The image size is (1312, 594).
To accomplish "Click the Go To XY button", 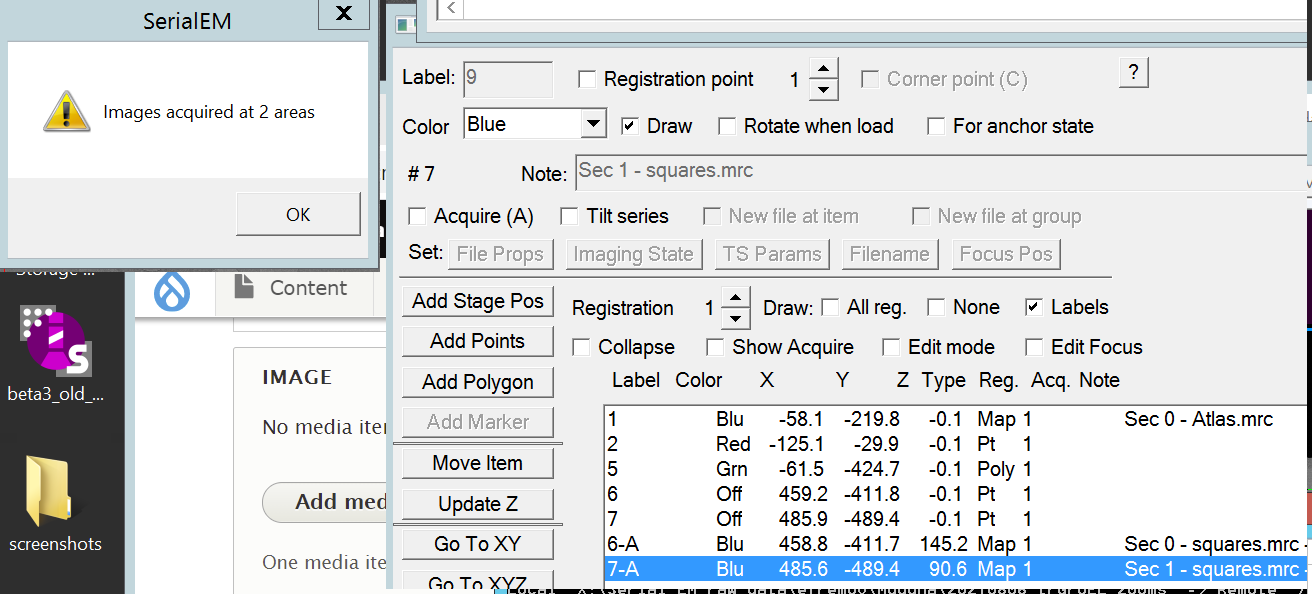I will (x=478, y=544).
